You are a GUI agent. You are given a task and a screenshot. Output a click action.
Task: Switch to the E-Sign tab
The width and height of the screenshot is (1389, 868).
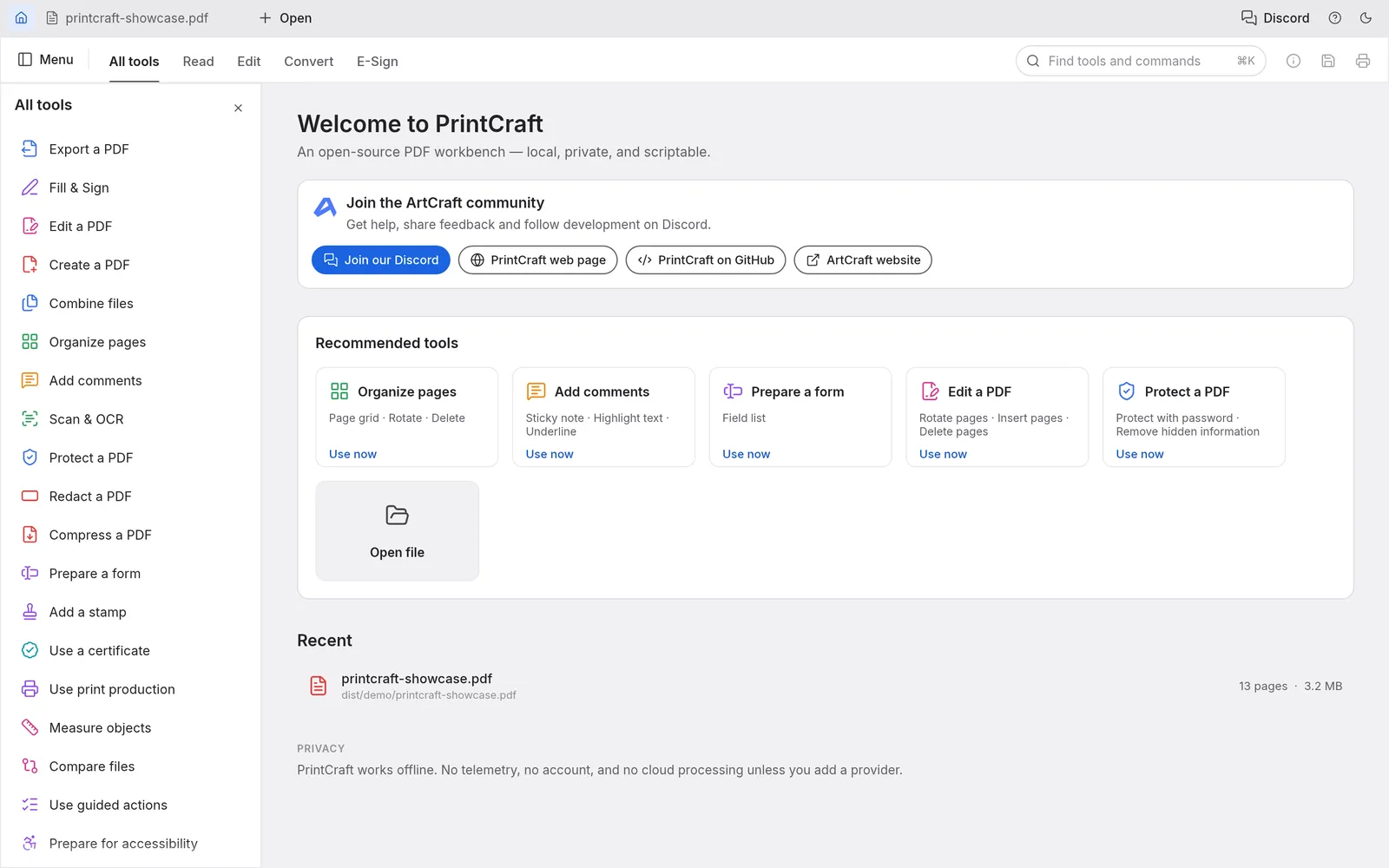pos(378,62)
